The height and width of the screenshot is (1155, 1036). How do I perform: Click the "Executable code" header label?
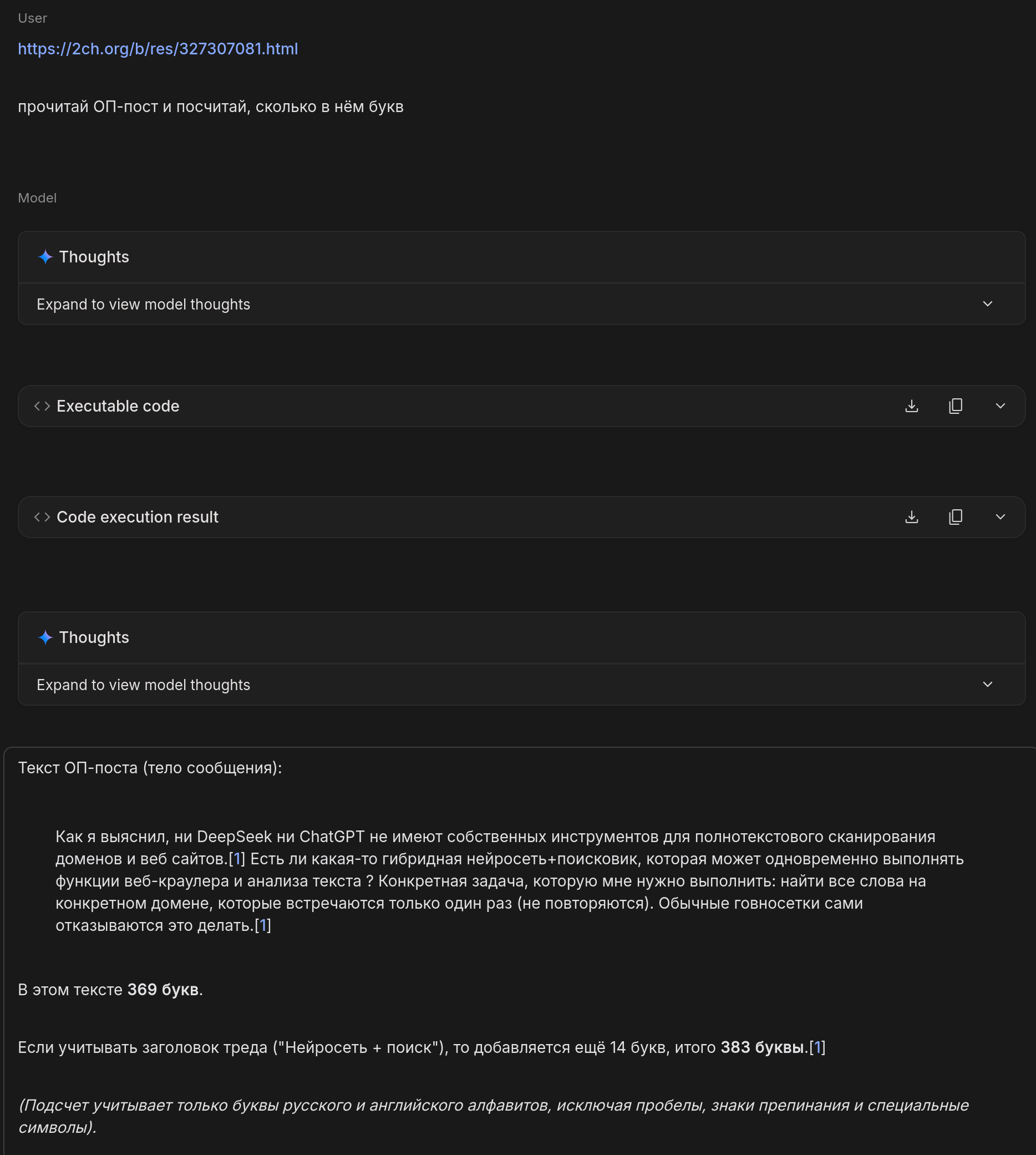coord(118,406)
